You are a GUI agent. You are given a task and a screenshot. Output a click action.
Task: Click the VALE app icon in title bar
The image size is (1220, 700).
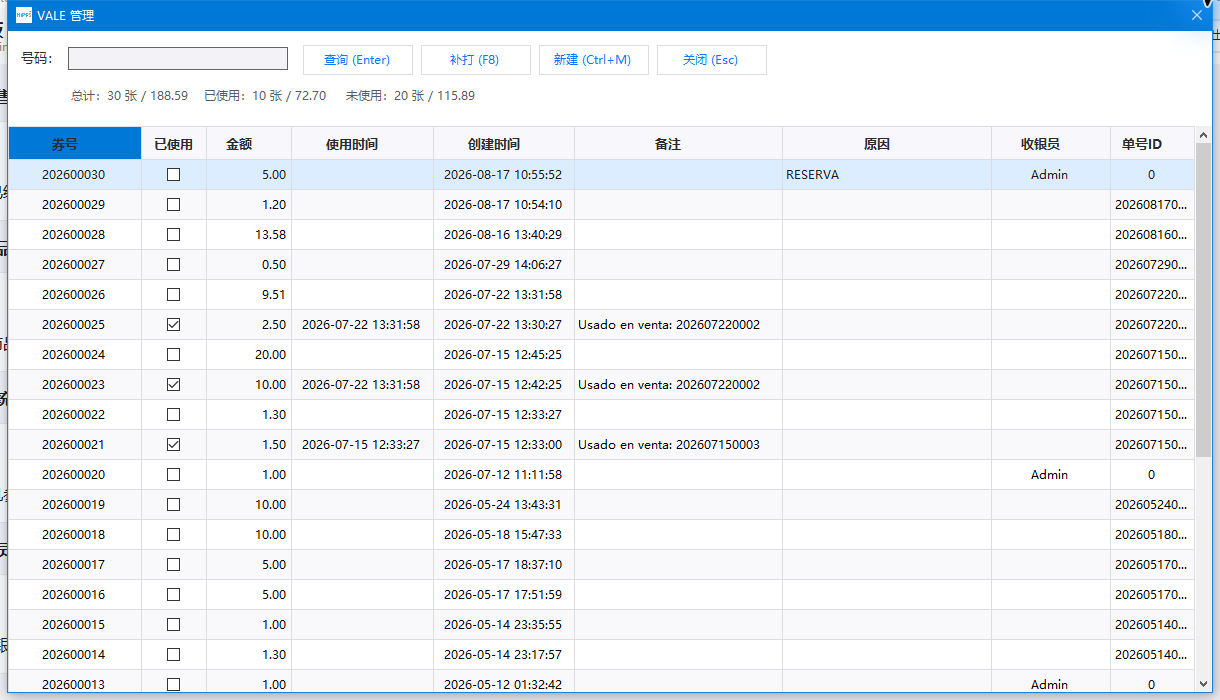pyautogui.click(x=24, y=15)
